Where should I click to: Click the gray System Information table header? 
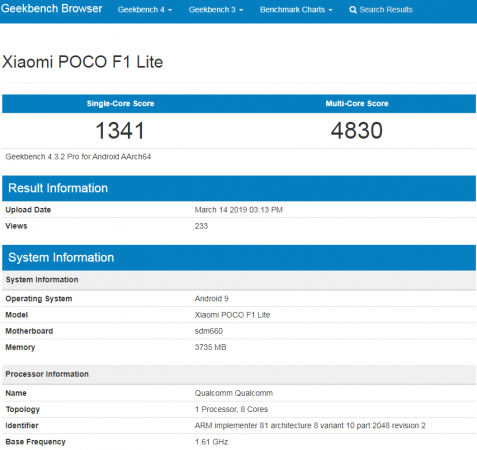click(239, 280)
